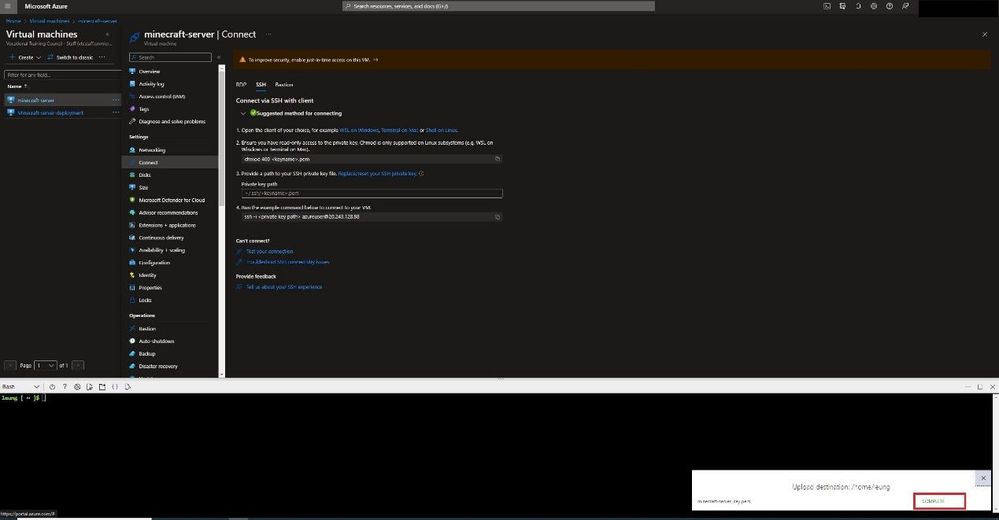Open Auto-shutdown under Operations
This screenshot has width=999, height=520.
[x=156, y=341]
